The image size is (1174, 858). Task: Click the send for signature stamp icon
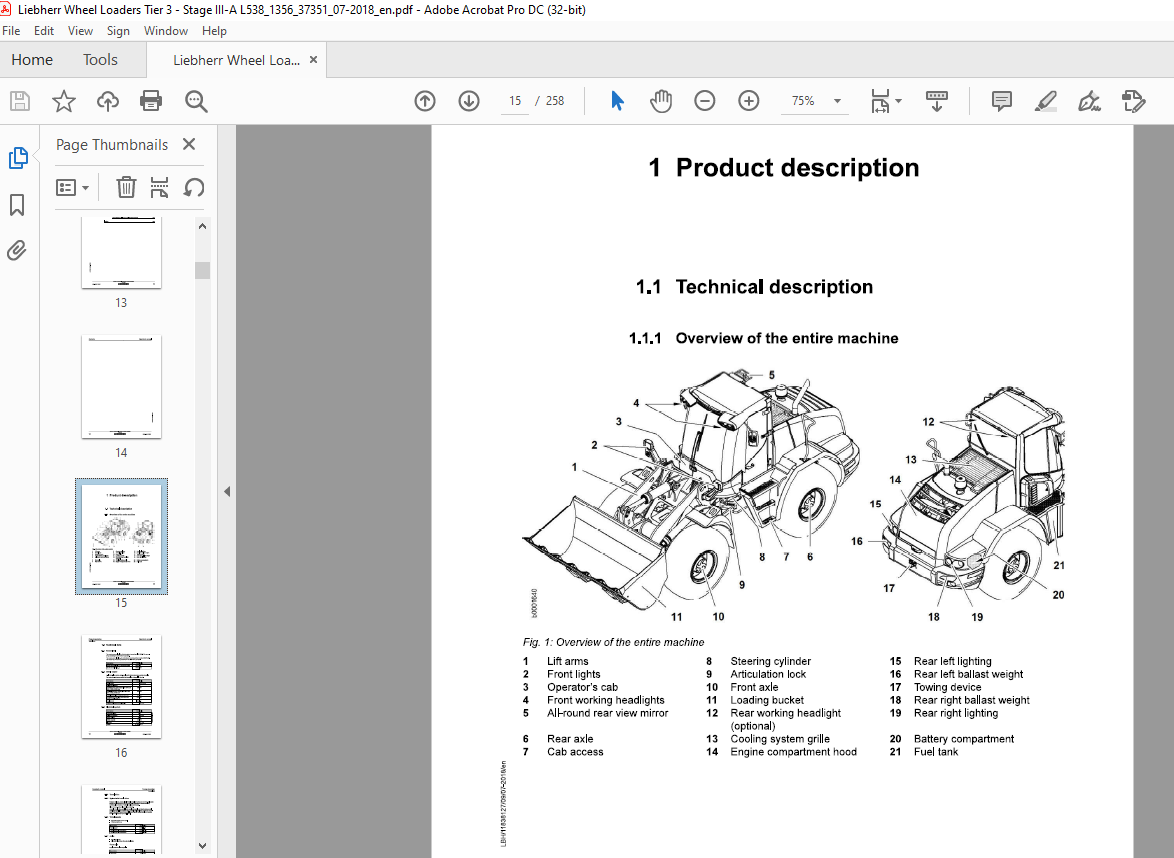(1134, 101)
